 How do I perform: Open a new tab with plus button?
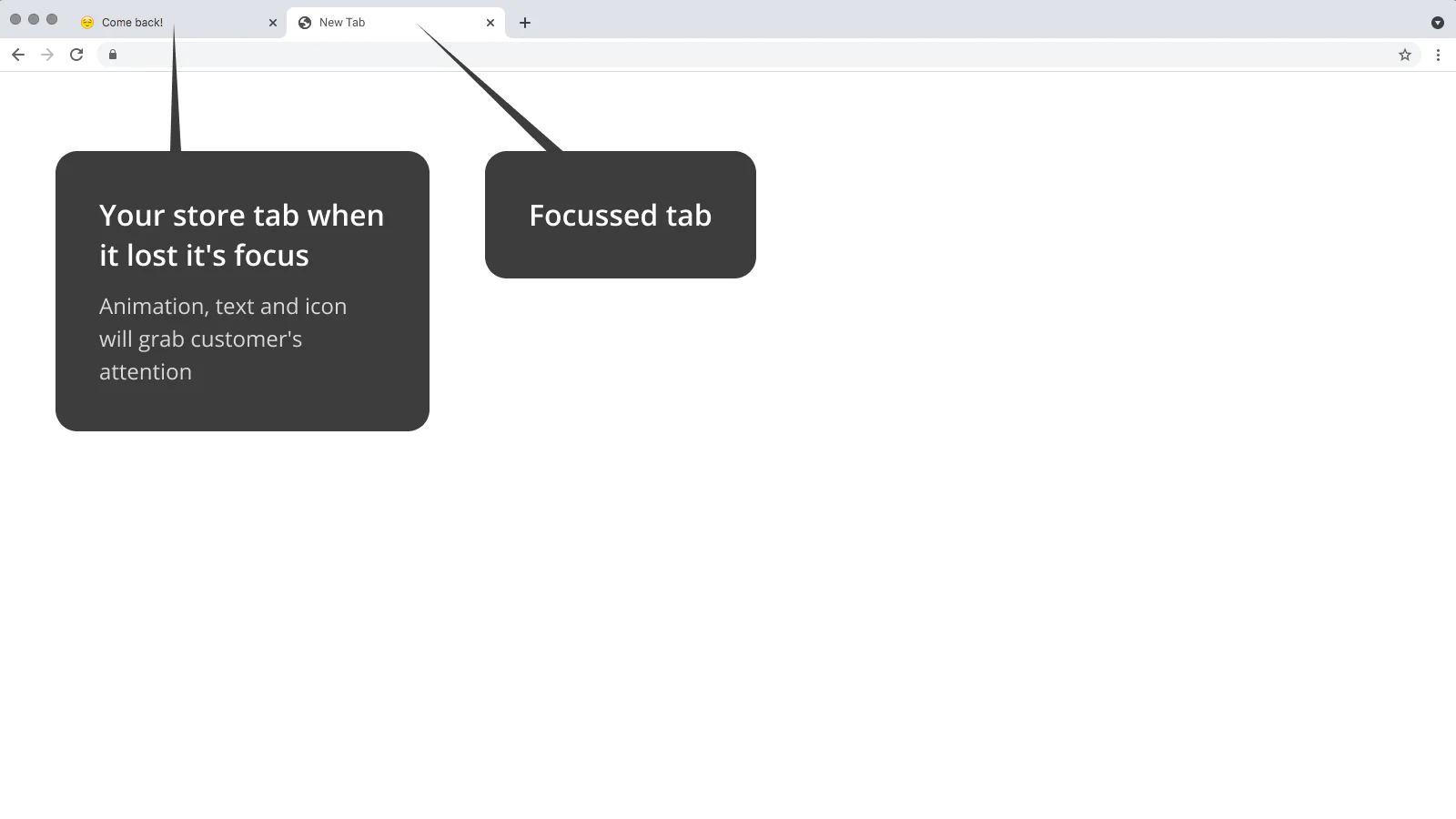click(525, 23)
